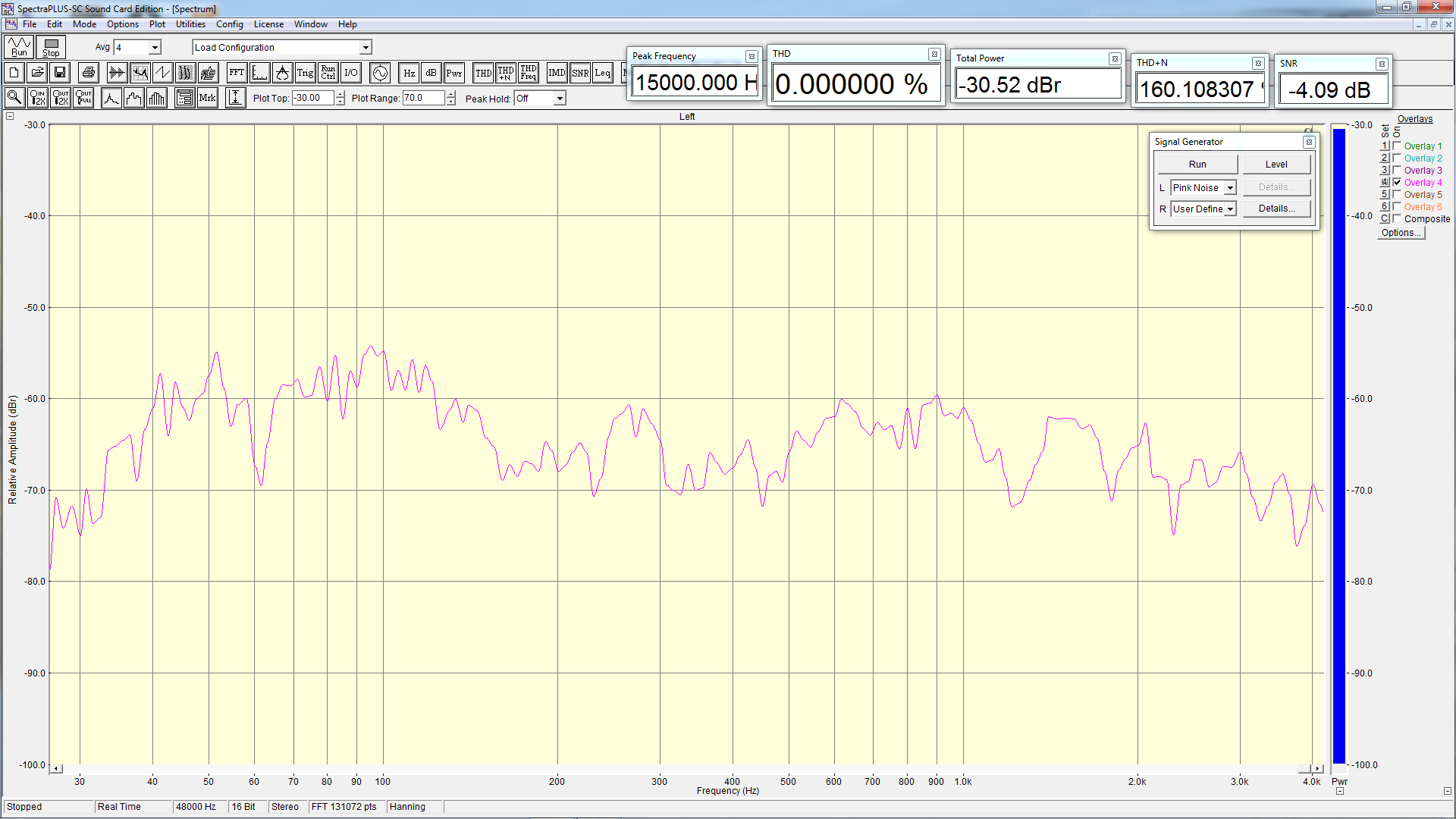Open FFT settings button
This screenshot has height=819, width=1456.
(237, 73)
